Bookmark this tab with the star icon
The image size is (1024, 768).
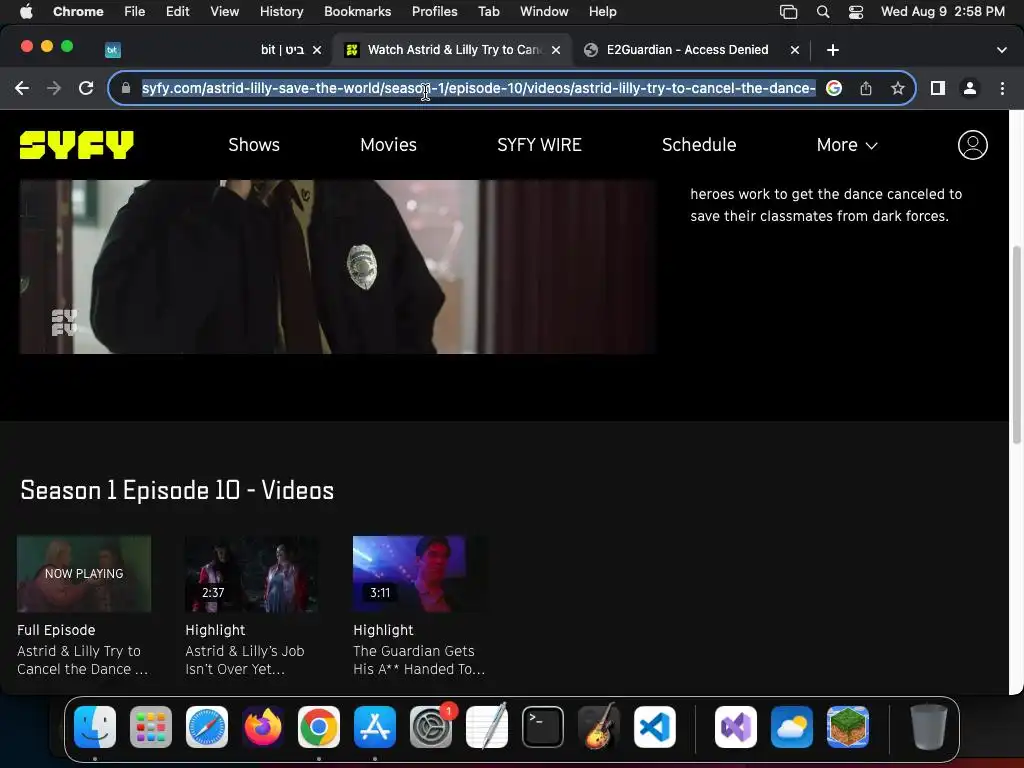tap(898, 88)
